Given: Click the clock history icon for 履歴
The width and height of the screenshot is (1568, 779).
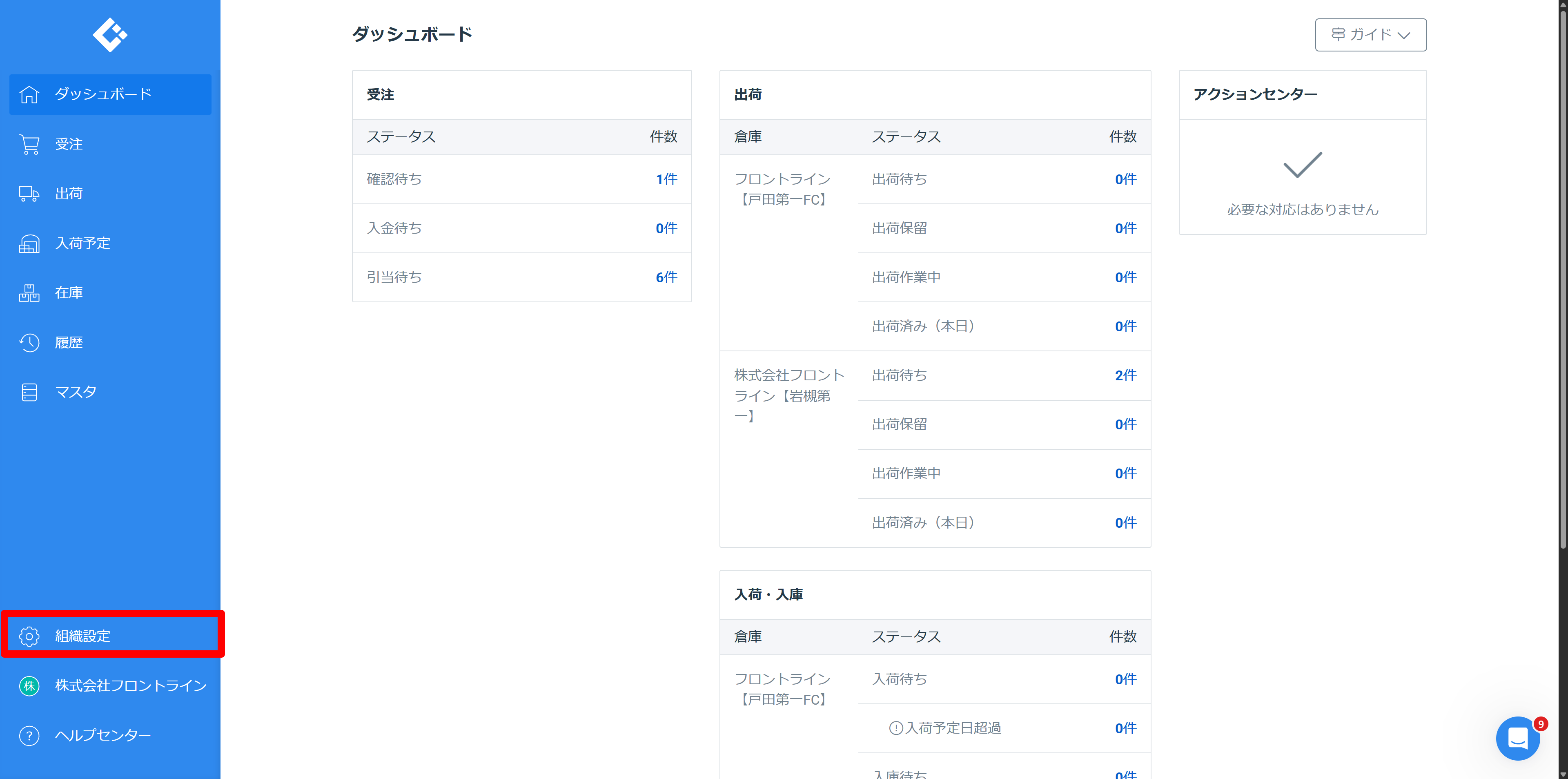Looking at the screenshot, I should [x=29, y=343].
